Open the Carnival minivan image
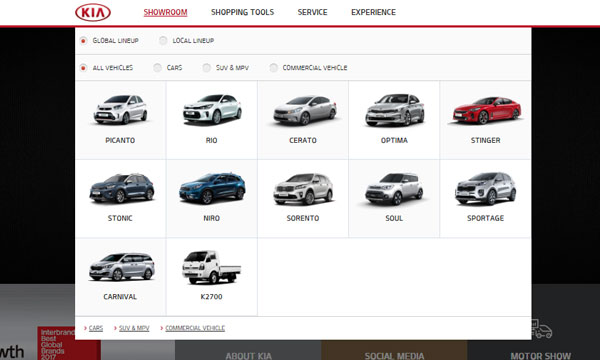 [x=121, y=267]
